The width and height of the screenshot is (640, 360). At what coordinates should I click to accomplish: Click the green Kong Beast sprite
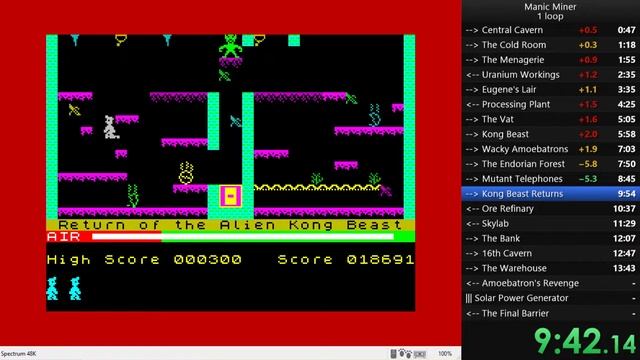tap(230, 46)
